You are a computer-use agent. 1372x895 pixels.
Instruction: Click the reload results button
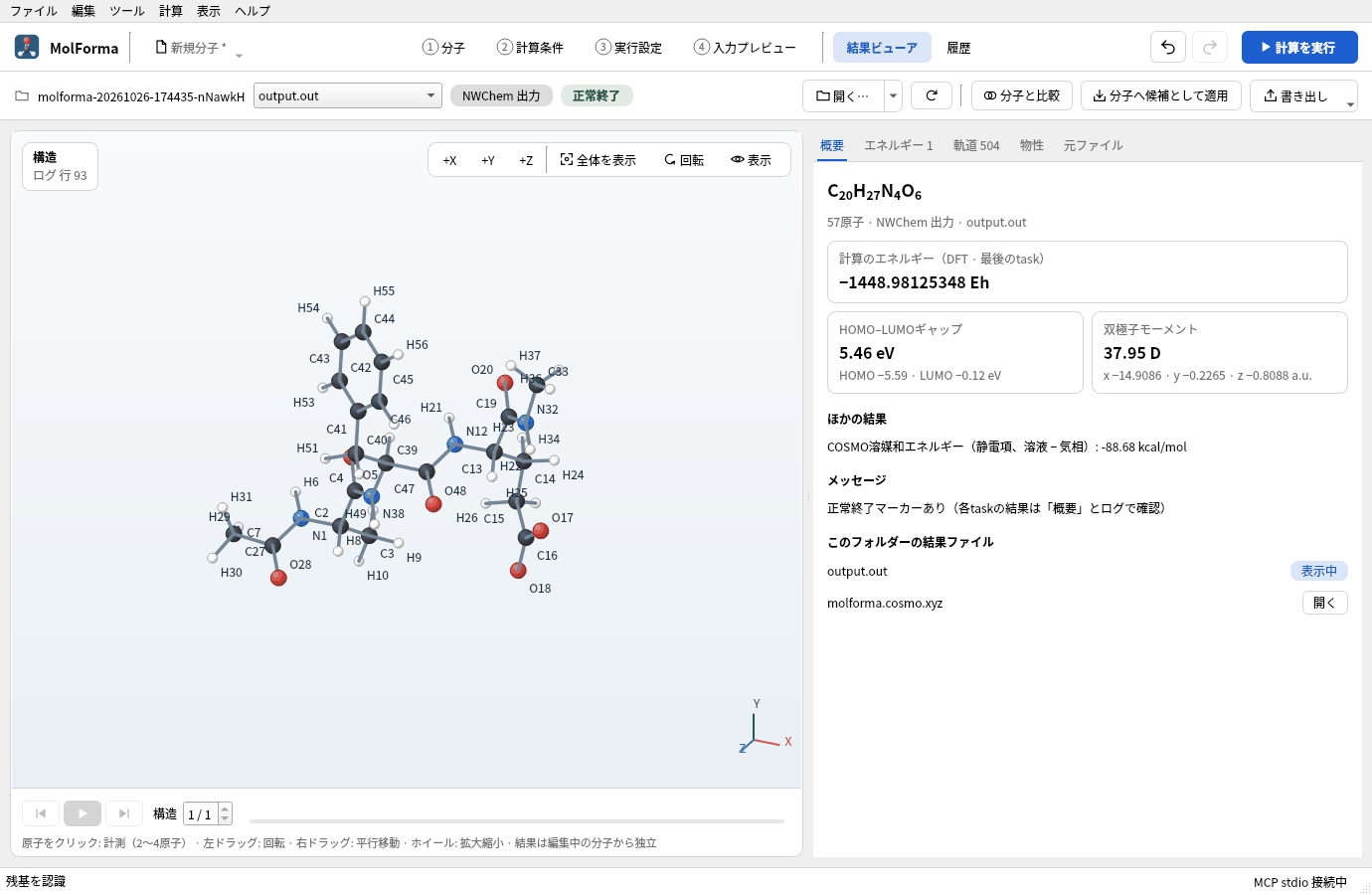click(932, 95)
